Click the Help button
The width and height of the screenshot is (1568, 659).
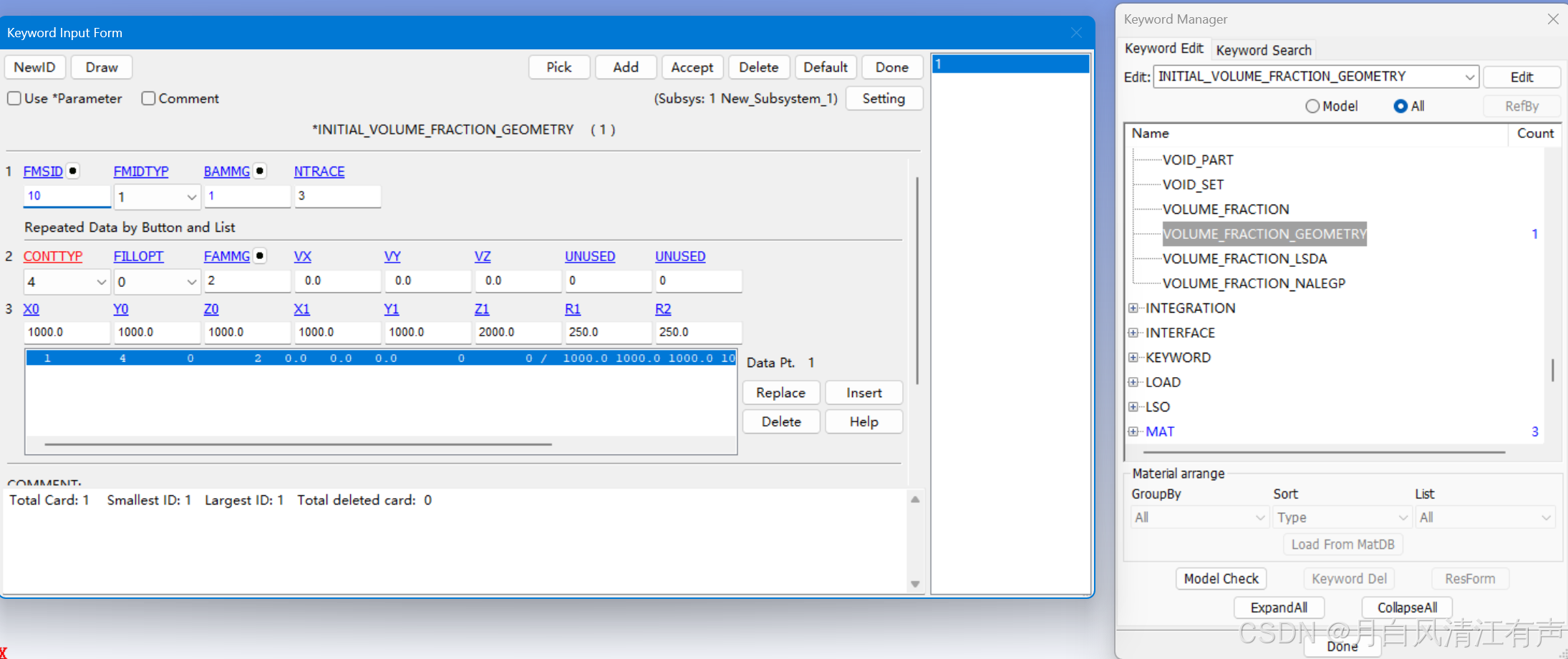point(864,421)
